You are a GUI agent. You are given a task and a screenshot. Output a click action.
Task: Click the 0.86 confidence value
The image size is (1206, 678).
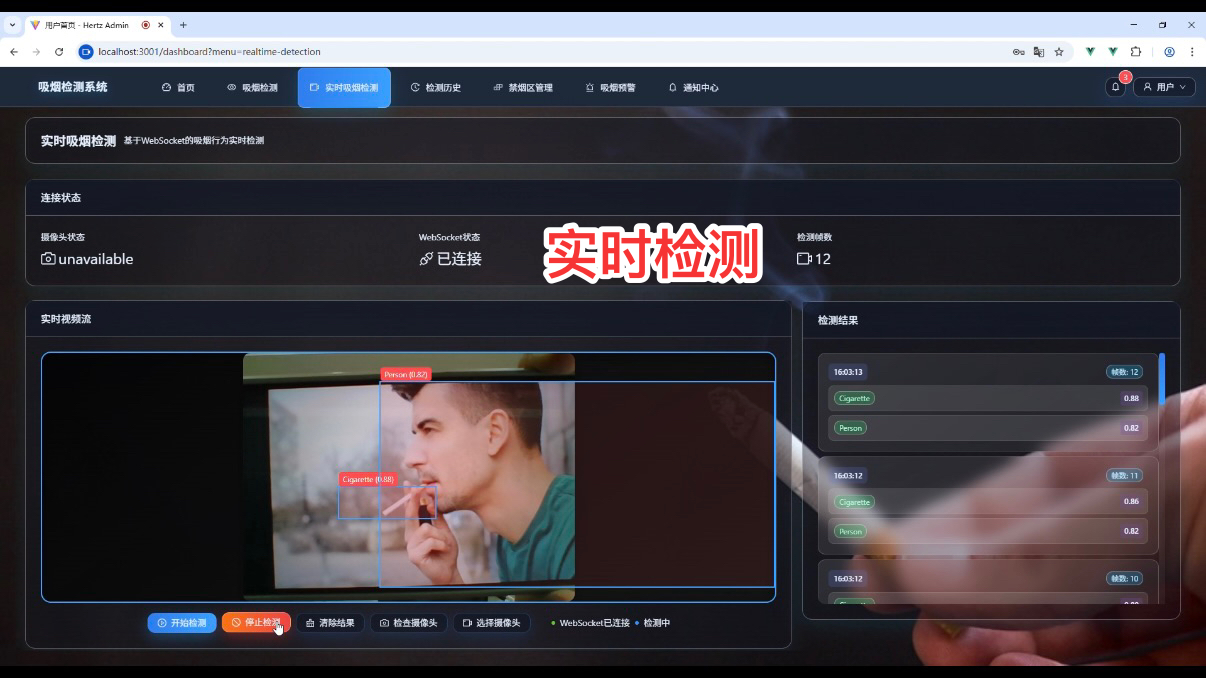(x=1131, y=502)
